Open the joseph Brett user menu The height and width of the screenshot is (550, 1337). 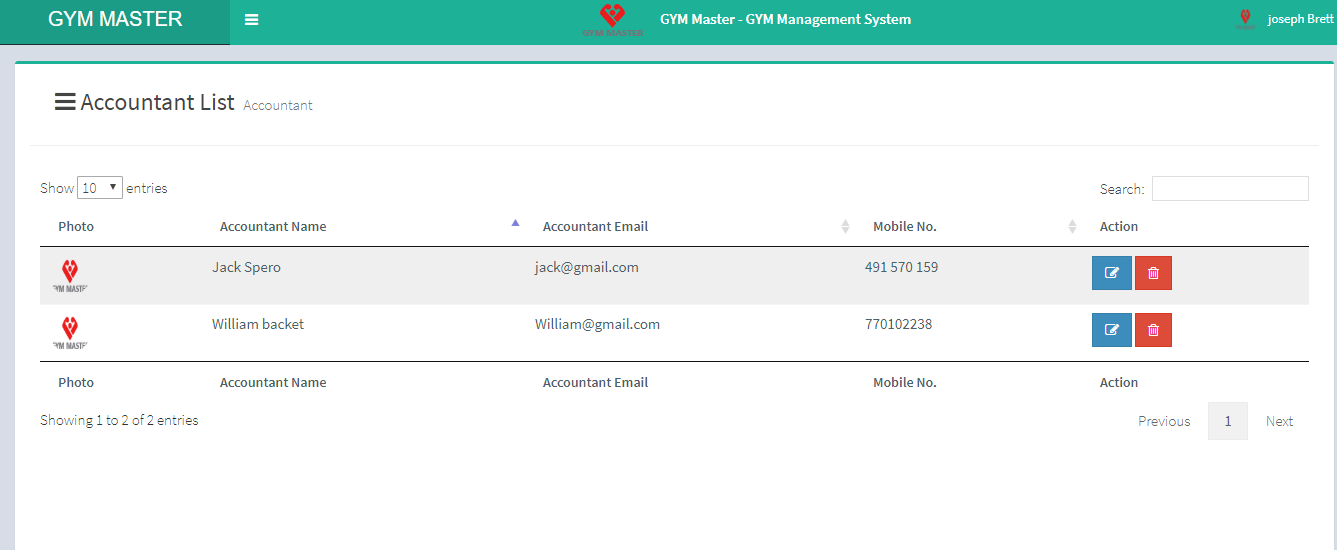point(1299,19)
